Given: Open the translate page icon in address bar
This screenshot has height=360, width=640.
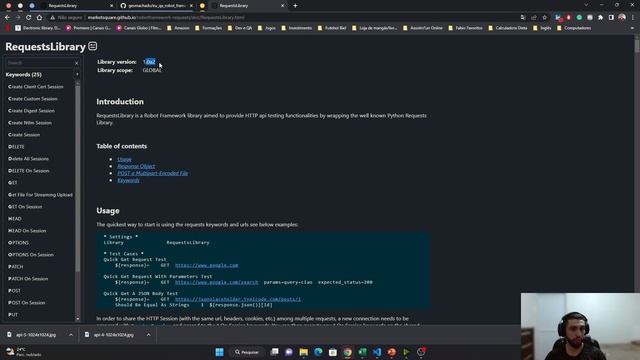Looking at the screenshot, I should click(x=523, y=18).
